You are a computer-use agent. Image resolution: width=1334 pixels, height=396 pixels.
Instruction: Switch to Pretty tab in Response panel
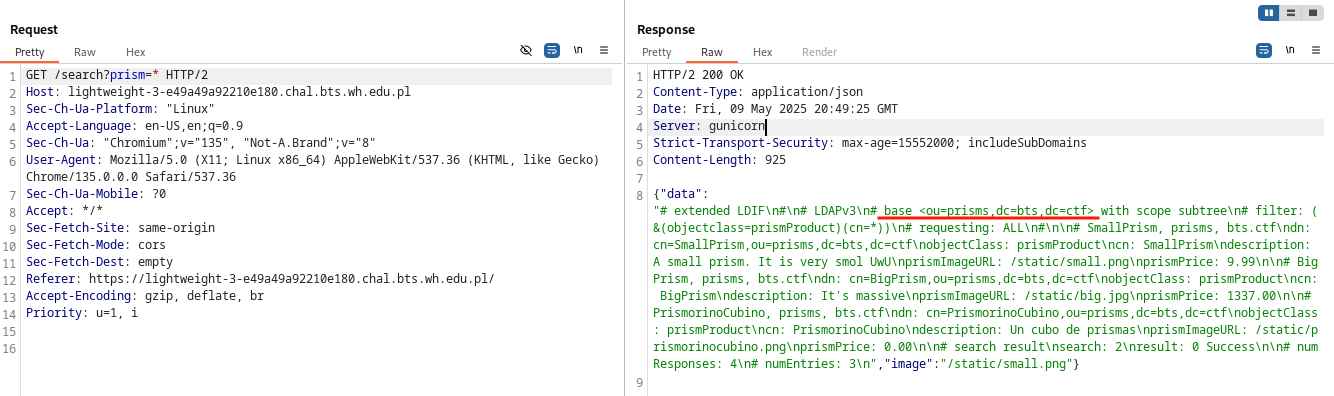pos(657,52)
